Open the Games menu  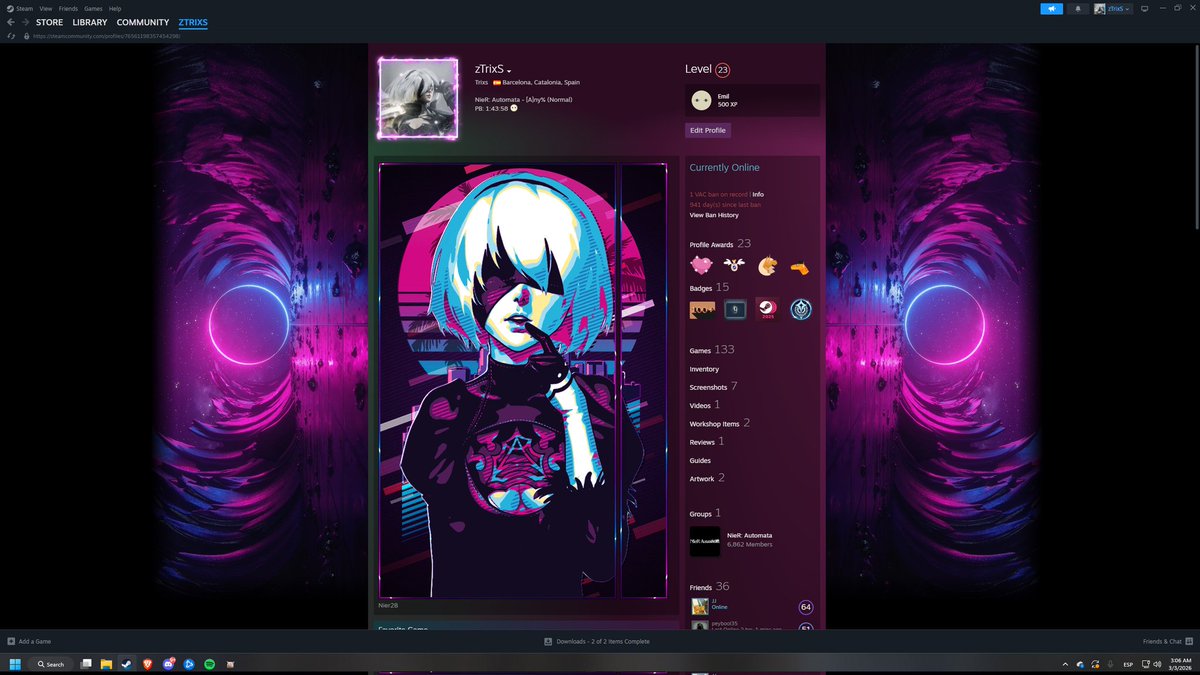pos(93,8)
